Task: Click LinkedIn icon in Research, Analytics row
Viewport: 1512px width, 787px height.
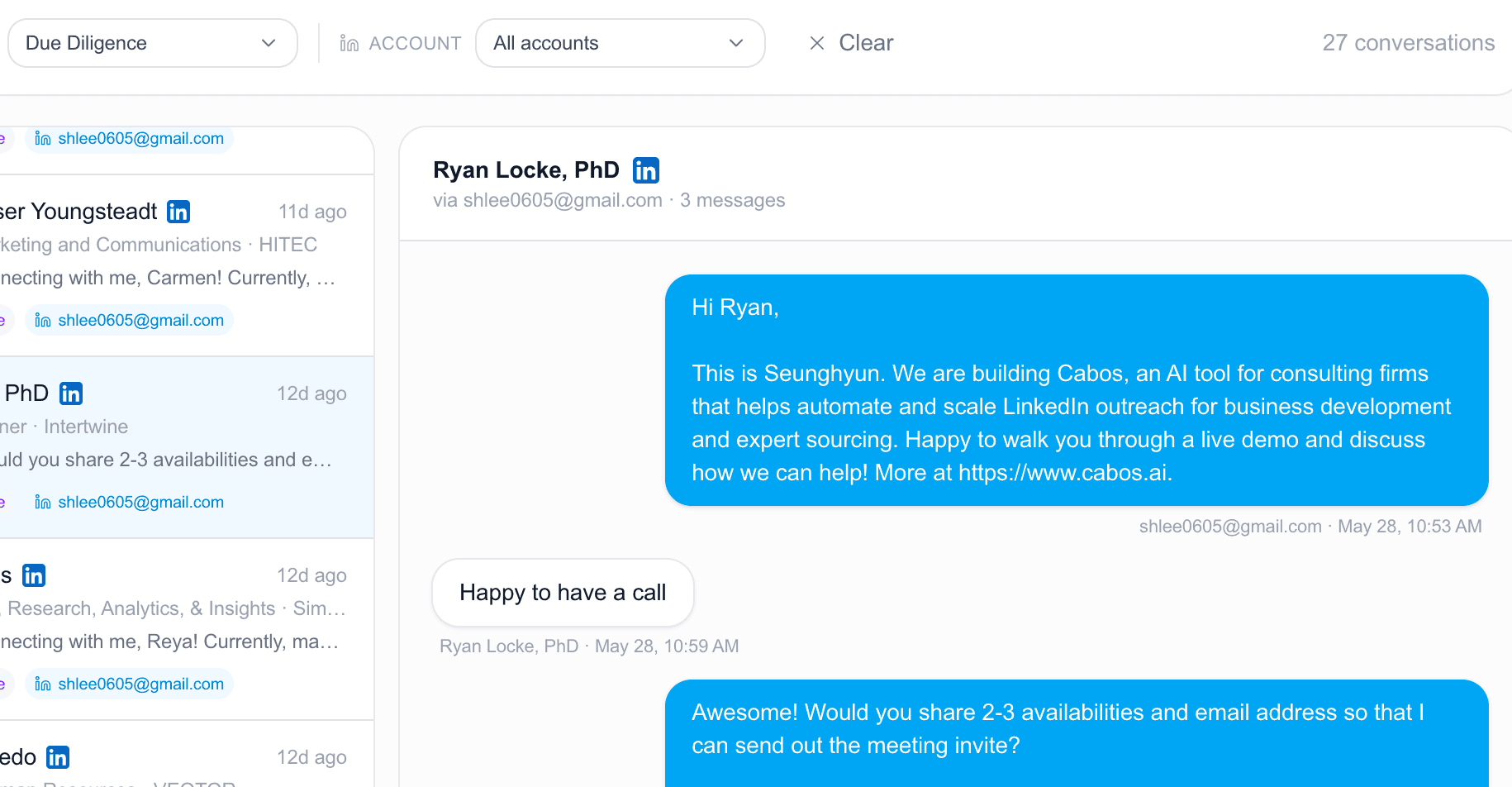Action: (x=34, y=575)
